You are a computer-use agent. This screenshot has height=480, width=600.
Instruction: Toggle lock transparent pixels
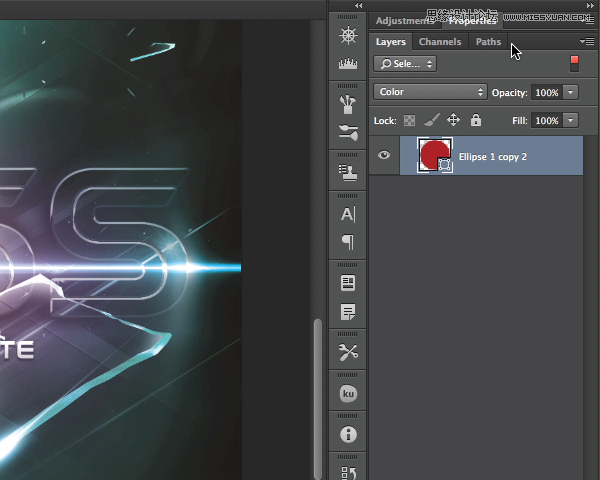[409, 120]
